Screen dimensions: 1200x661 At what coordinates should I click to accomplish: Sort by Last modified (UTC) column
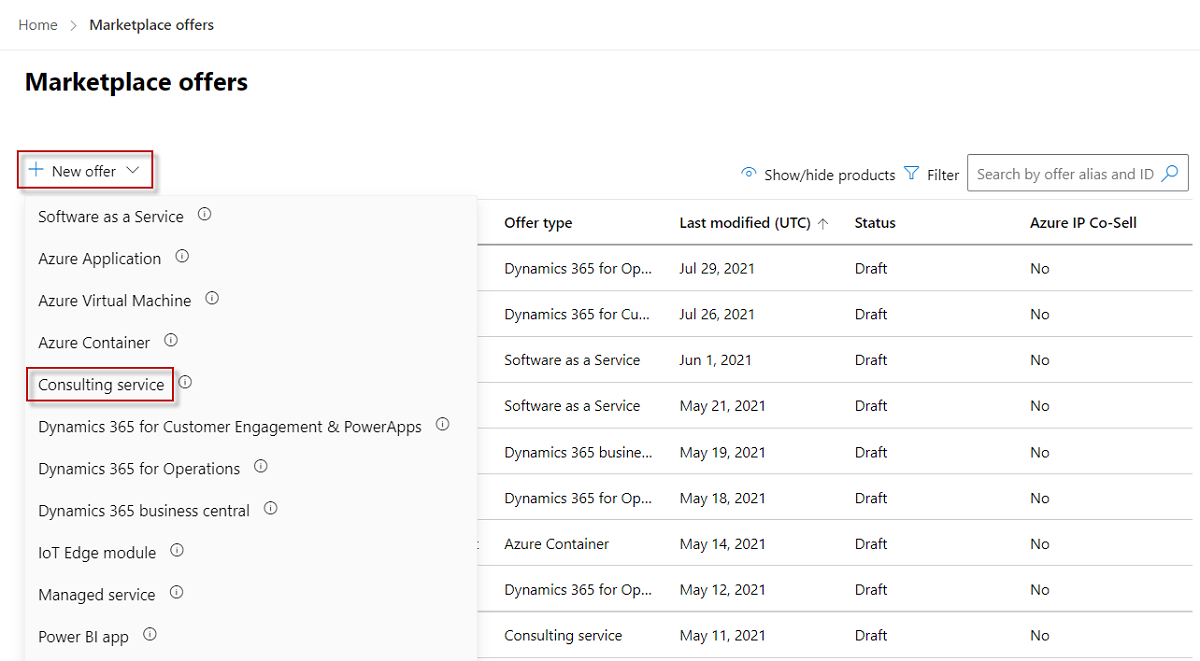click(745, 223)
